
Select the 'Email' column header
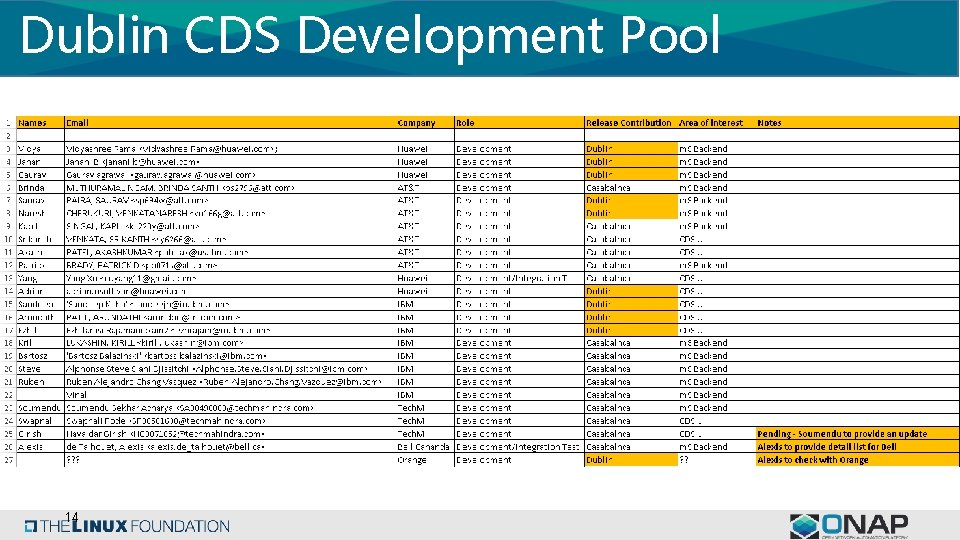(77, 122)
